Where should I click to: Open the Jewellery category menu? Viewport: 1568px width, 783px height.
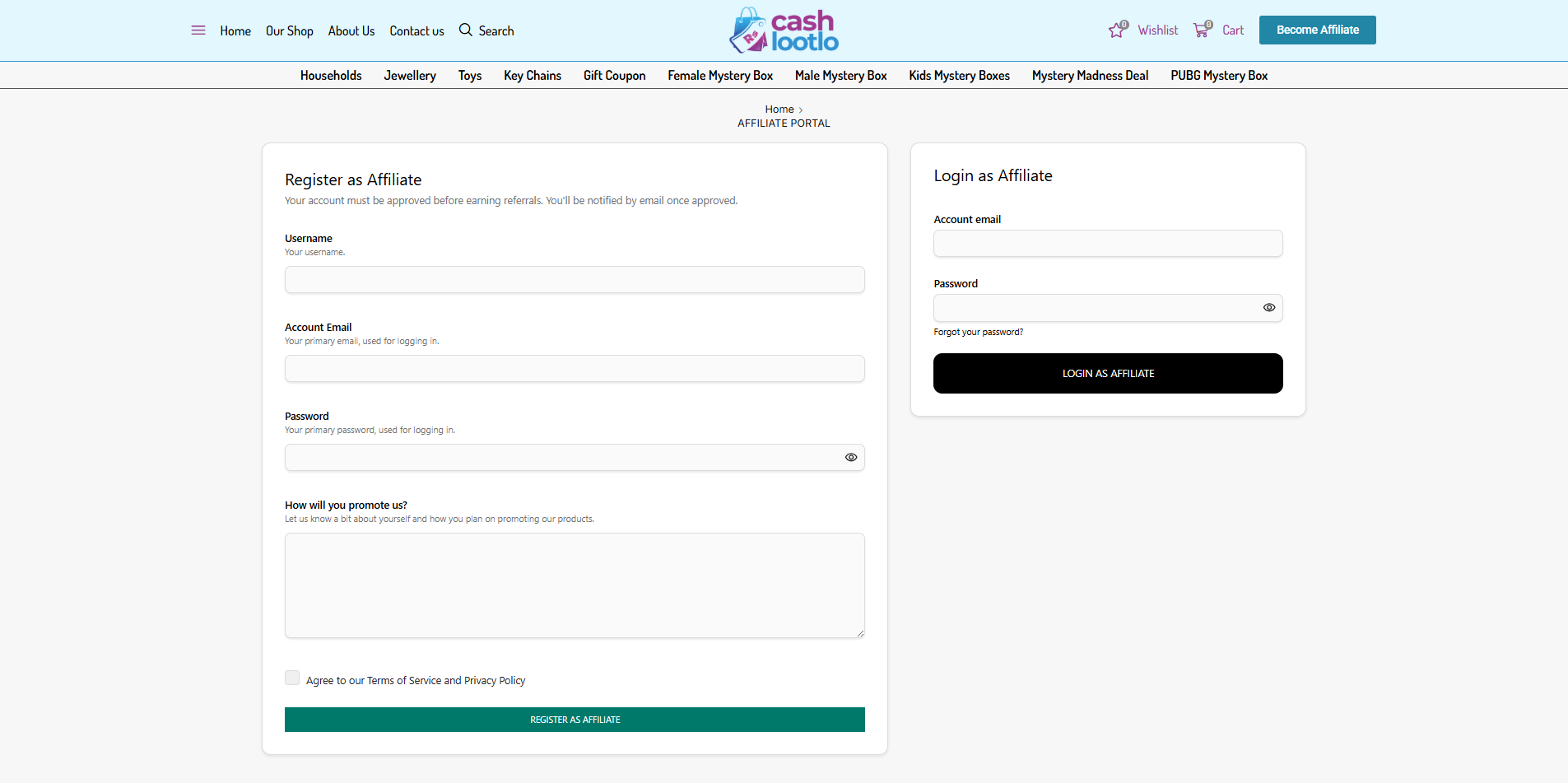(x=410, y=76)
